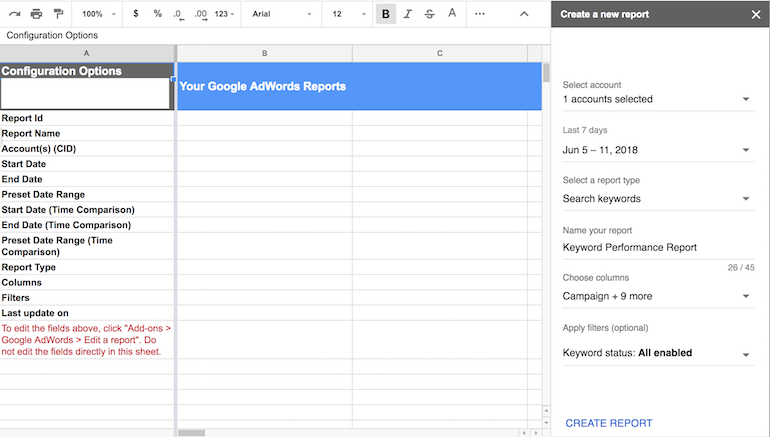Select the Last update on cell

[87, 313]
